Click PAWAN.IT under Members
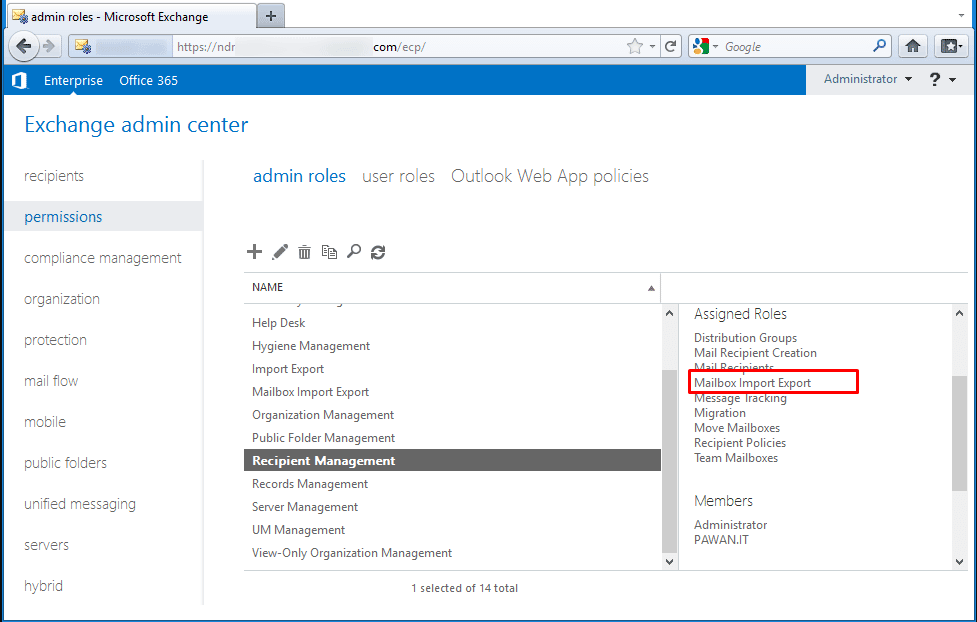Viewport: 977px width, 622px height. coord(721,540)
